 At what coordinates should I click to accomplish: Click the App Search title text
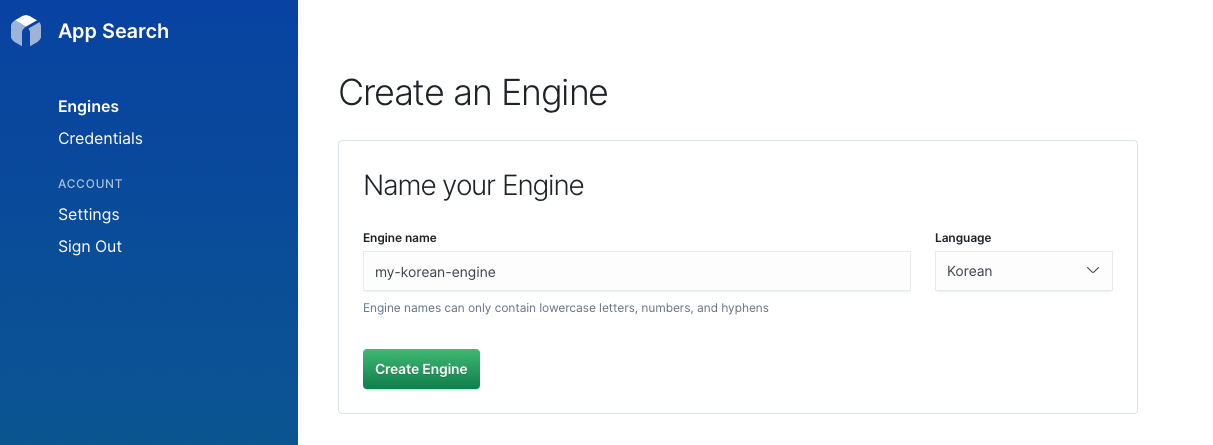[113, 31]
